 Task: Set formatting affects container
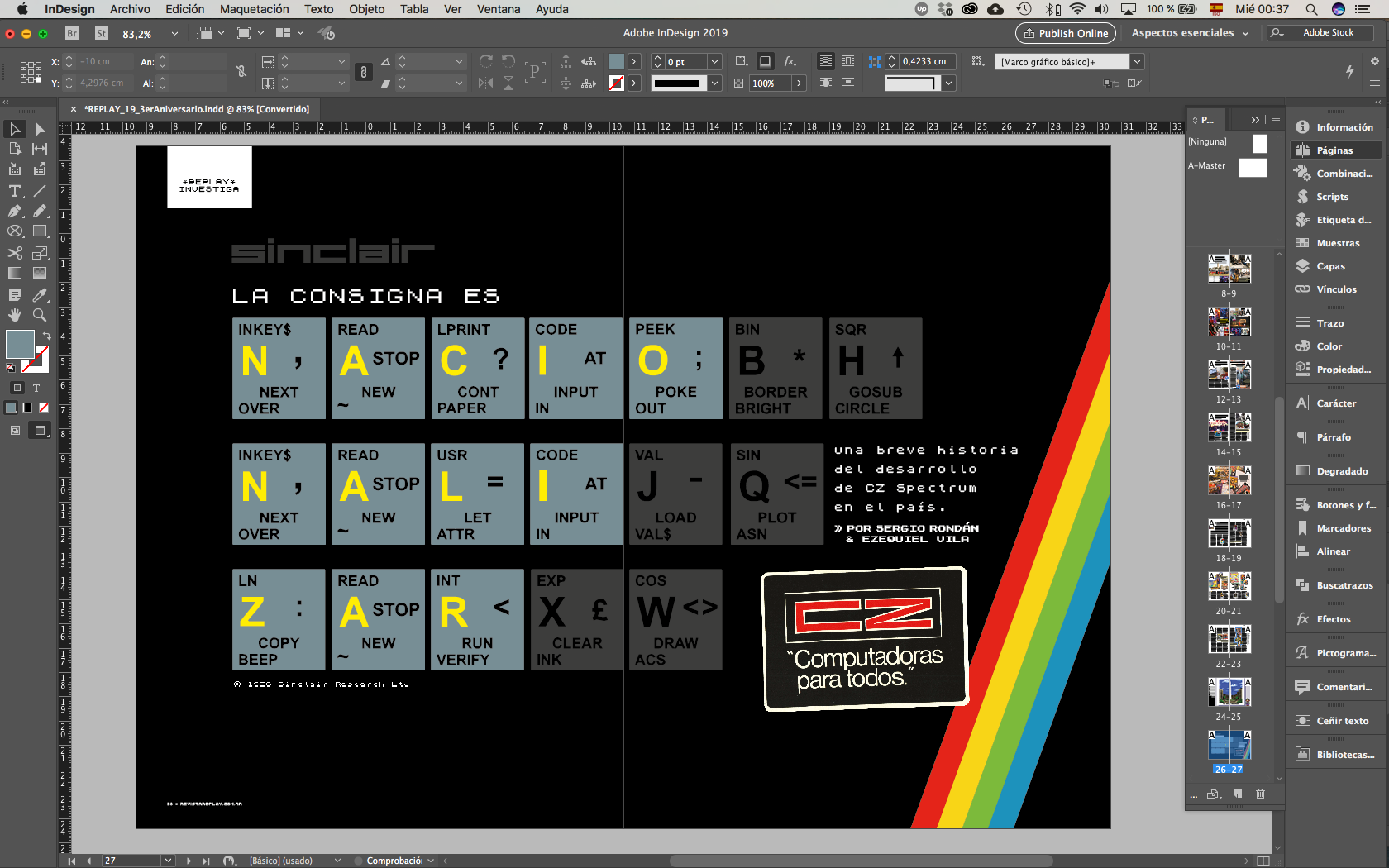tap(17, 388)
